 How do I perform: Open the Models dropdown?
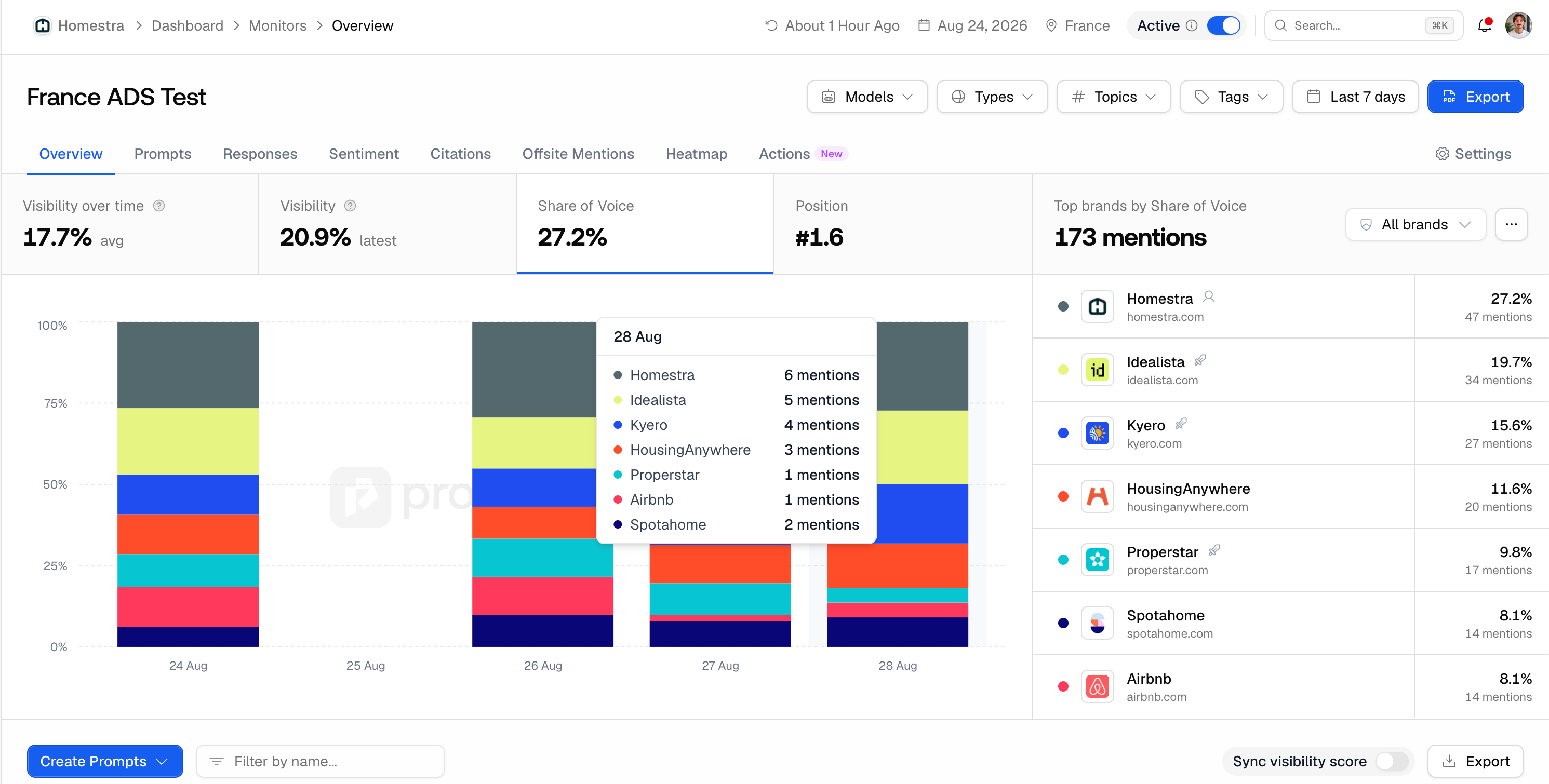tap(867, 97)
